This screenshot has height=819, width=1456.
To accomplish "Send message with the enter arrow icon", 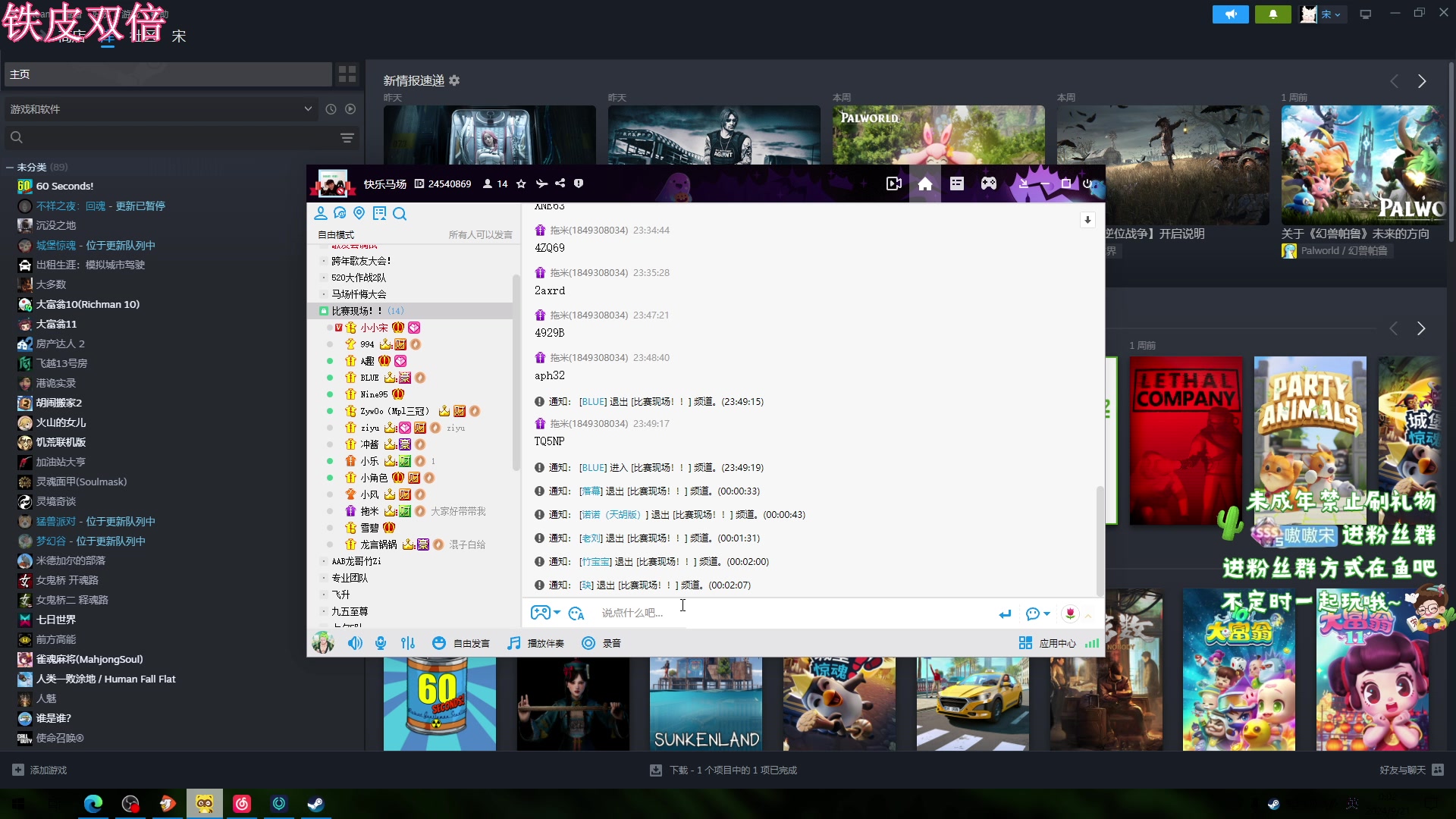I will (x=1005, y=614).
